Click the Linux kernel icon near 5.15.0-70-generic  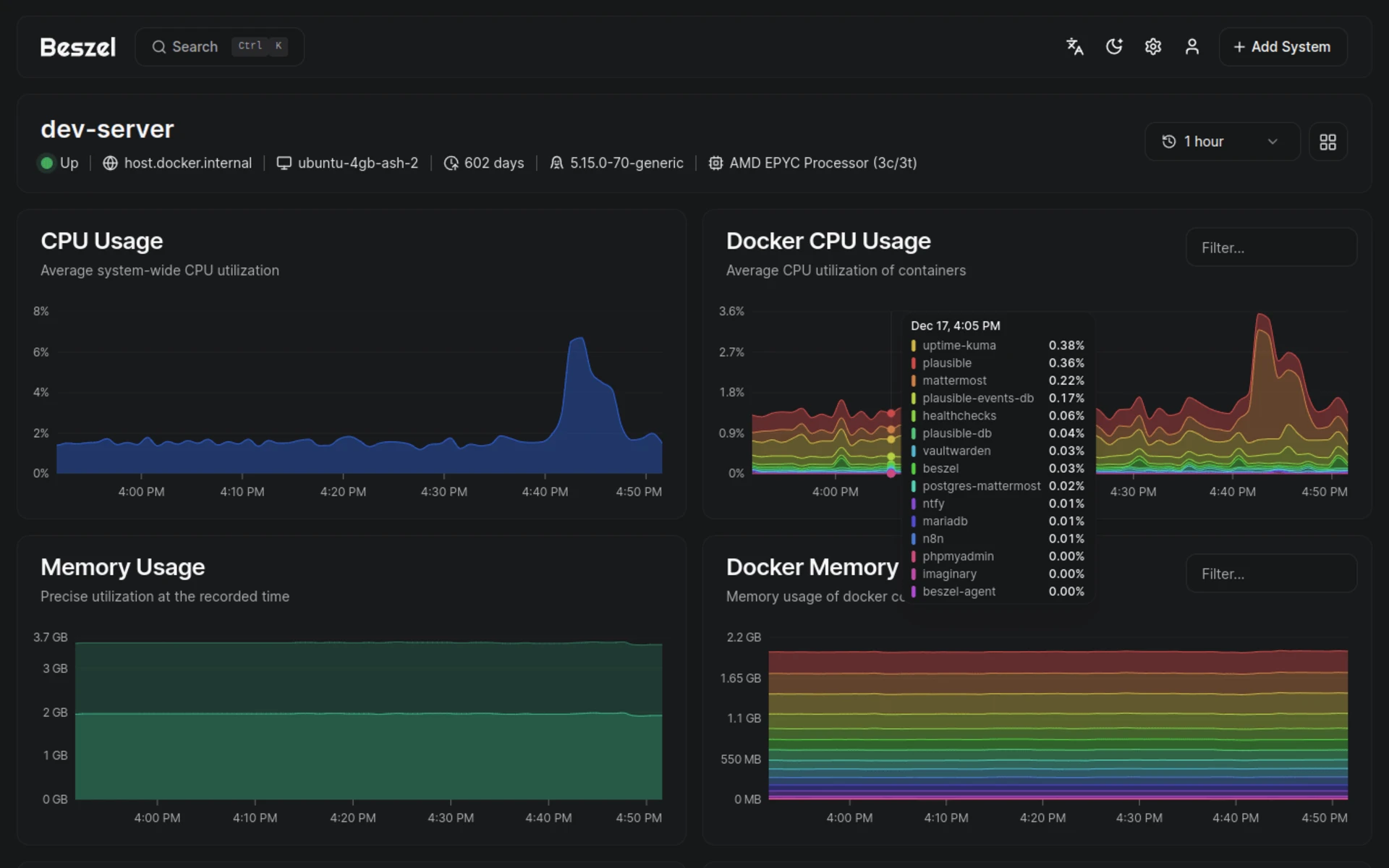(x=556, y=163)
